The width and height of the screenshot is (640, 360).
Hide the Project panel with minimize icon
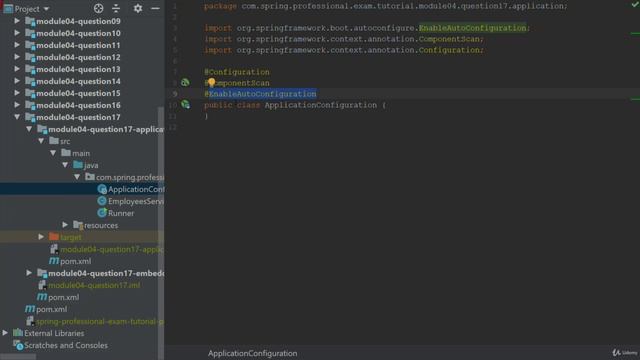155,8
